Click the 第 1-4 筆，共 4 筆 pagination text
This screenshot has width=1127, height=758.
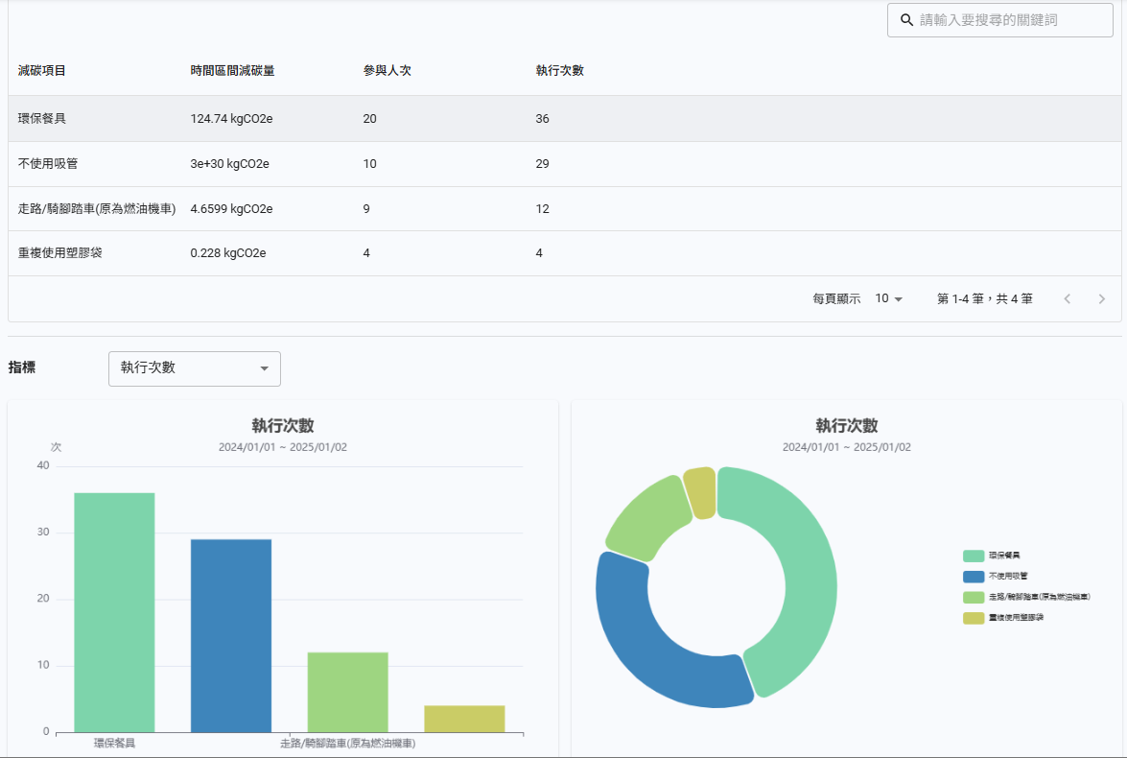point(985,299)
